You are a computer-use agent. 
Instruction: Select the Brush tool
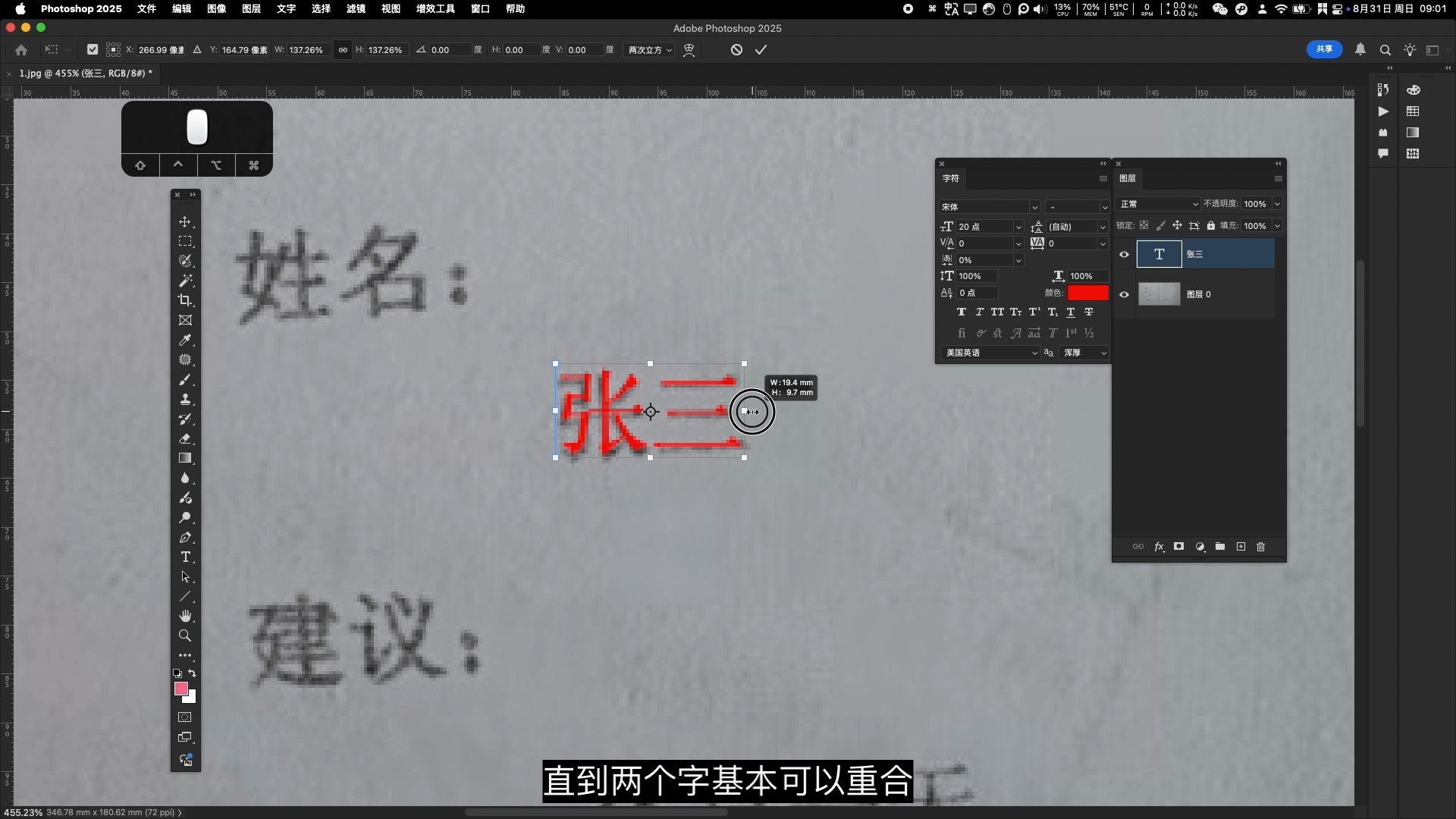pyautogui.click(x=185, y=379)
